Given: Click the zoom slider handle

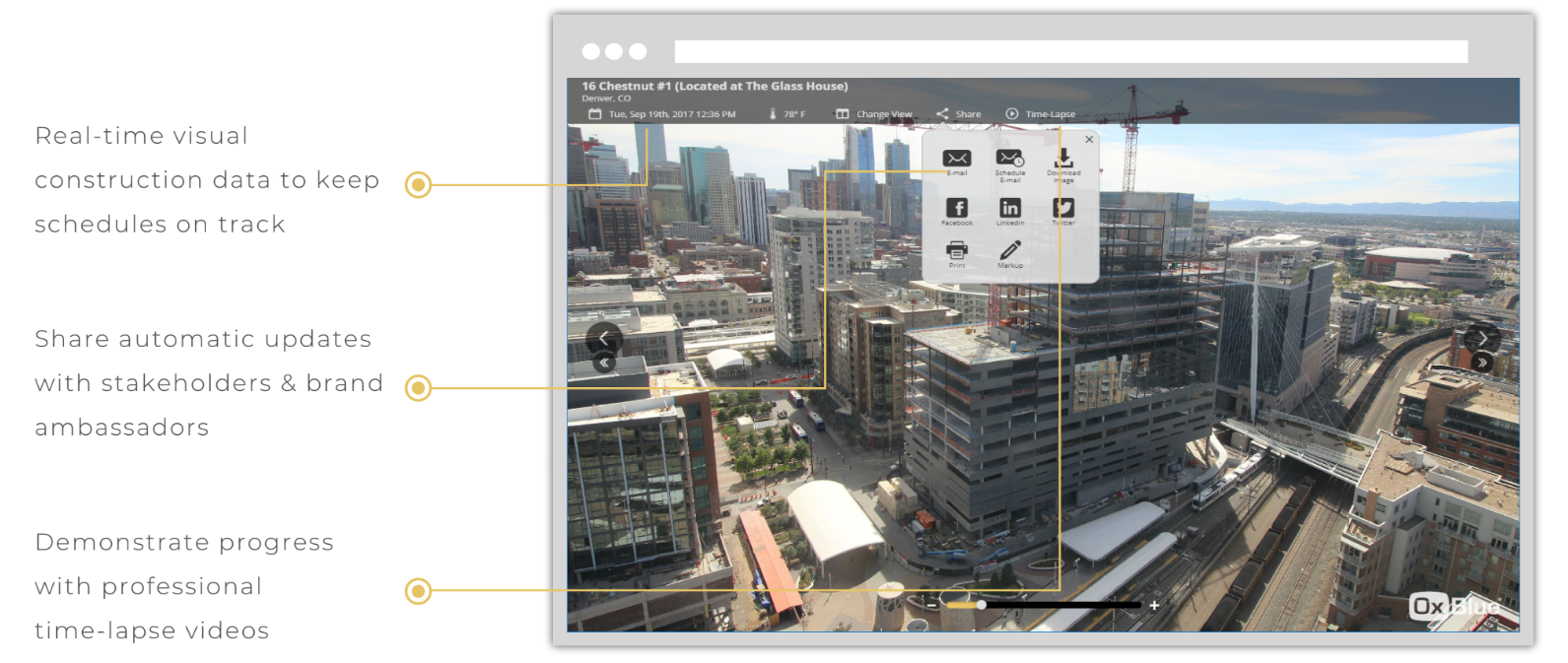Looking at the screenshot, I should coord(982,605).
